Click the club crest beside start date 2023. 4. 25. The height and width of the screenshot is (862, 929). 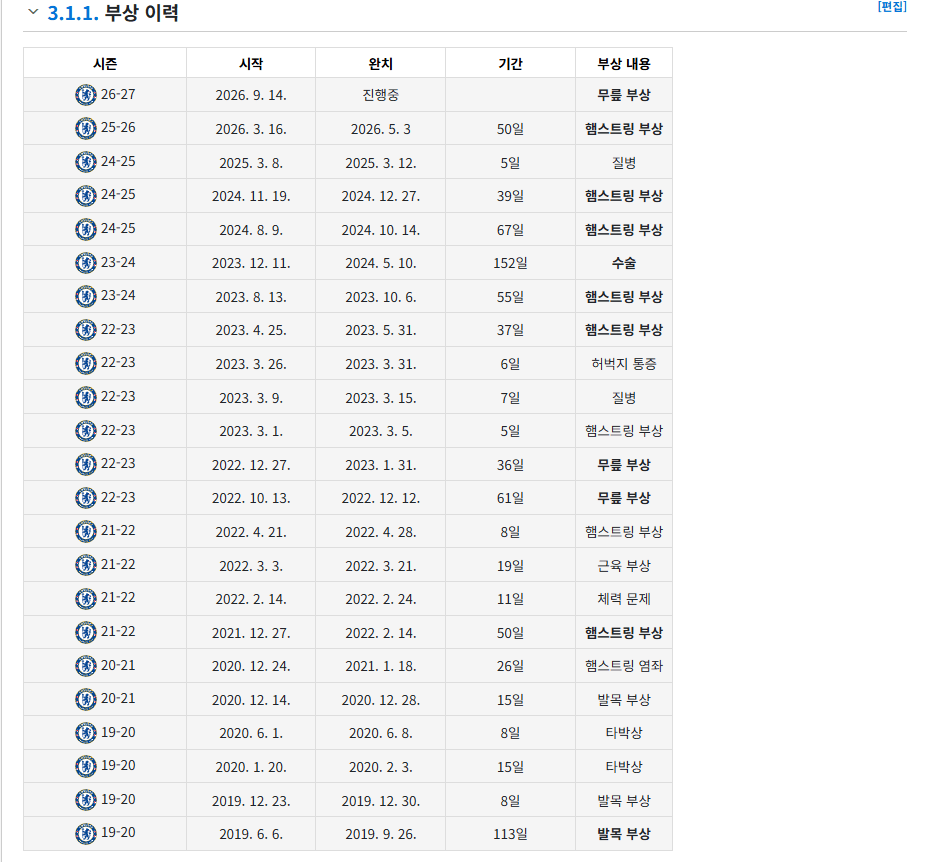click(86, 330)
